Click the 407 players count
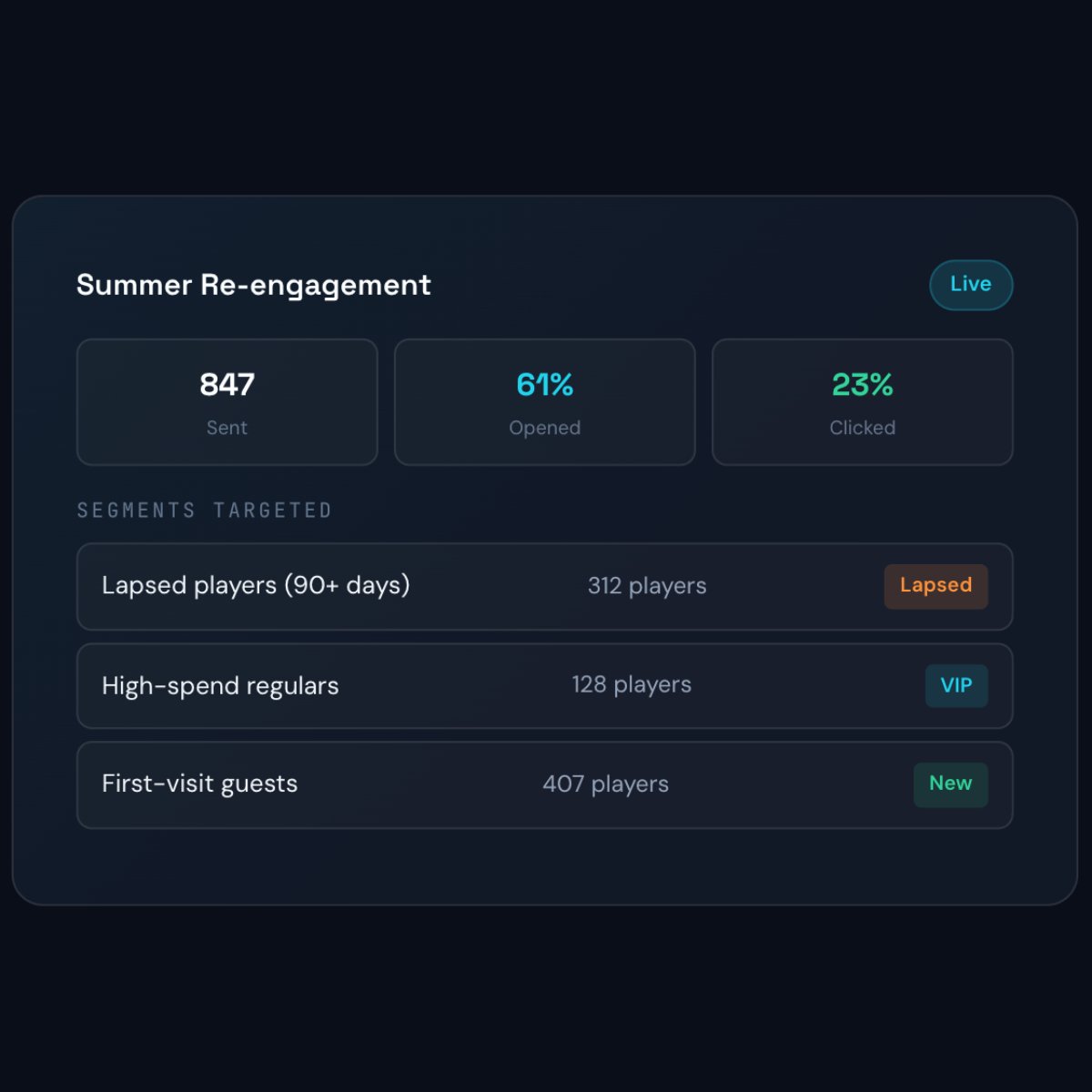The width and height of the screenshot is (1092, 1092). click(x=606, y=784)
